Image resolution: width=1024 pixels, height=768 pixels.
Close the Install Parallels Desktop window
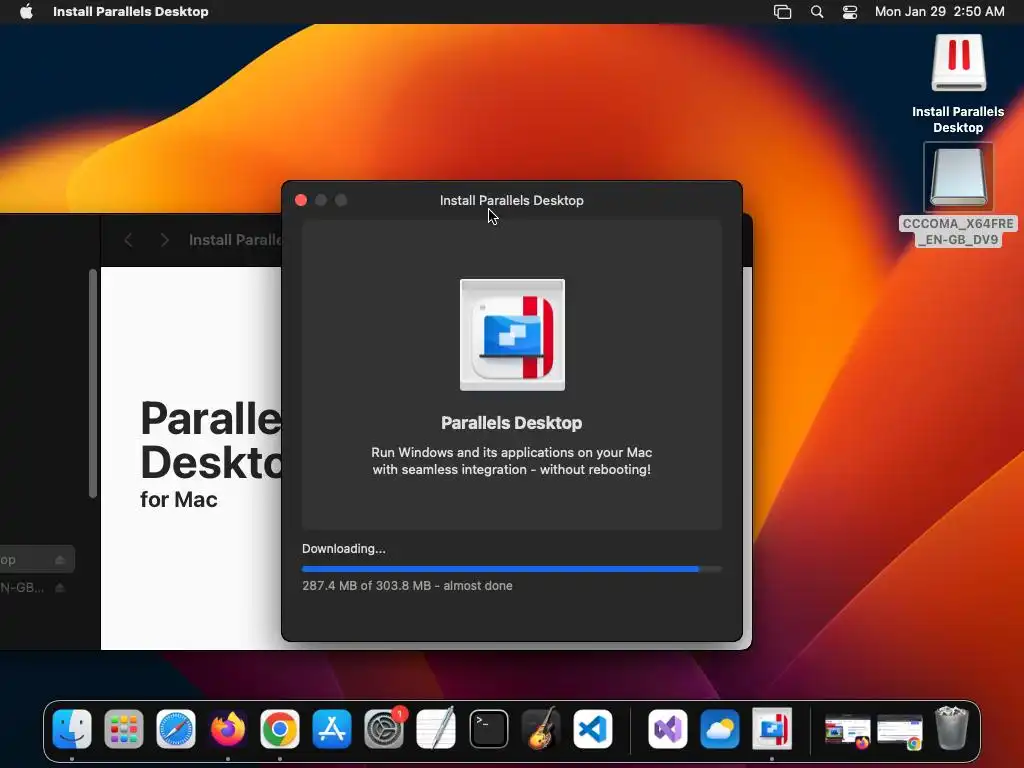pyautogui.click(x=301, y=200)
